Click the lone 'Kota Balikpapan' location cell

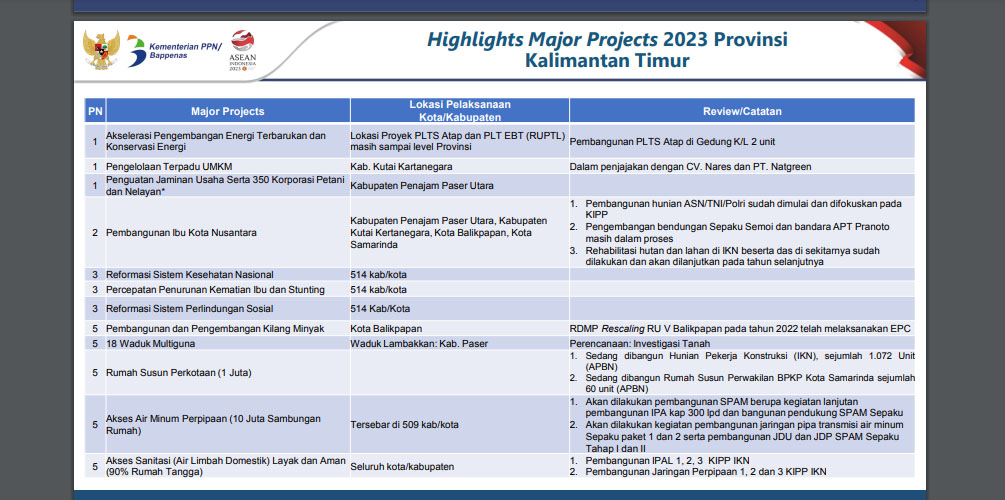[459, 329]
